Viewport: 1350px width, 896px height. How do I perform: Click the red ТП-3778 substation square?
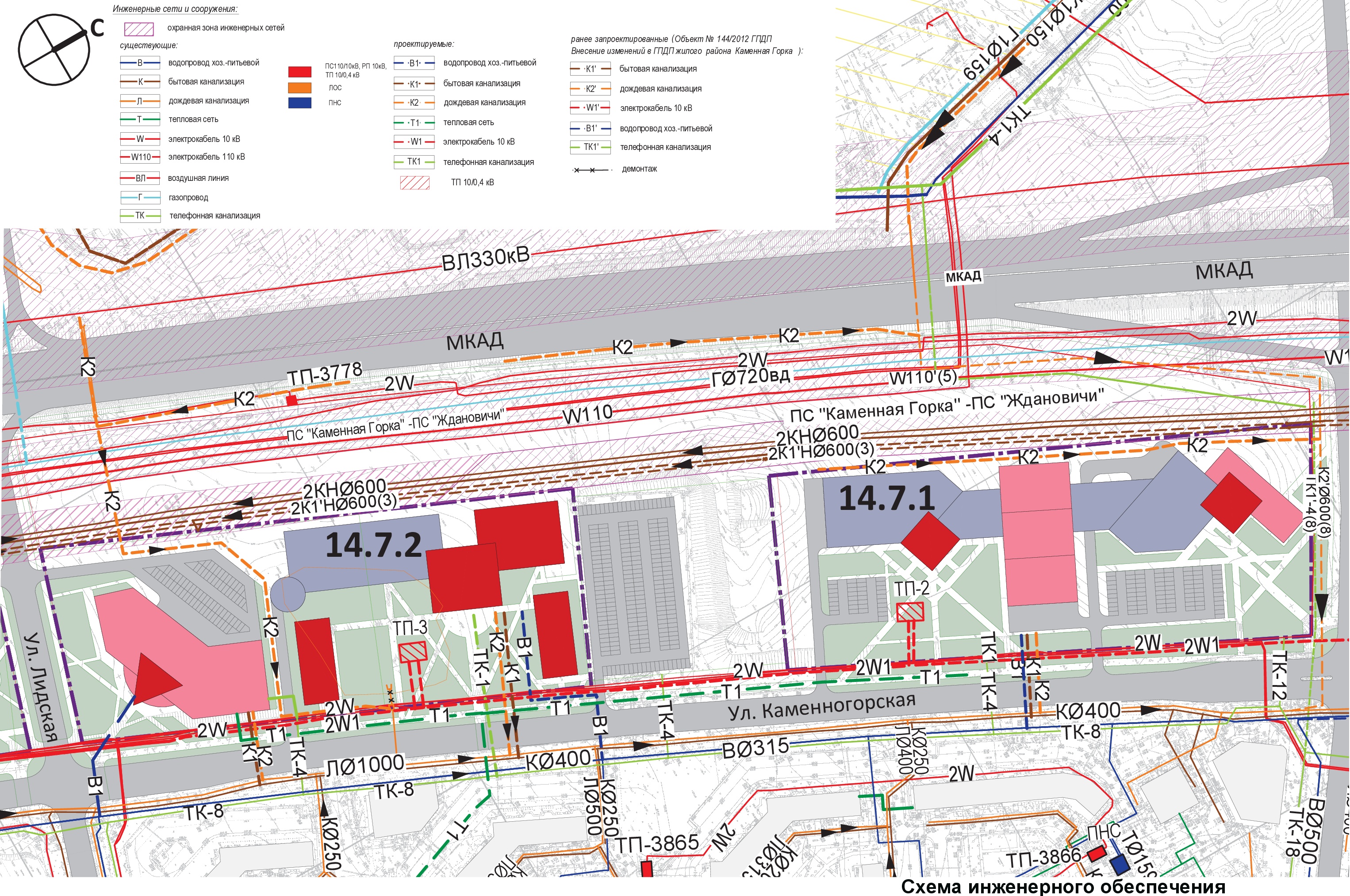point(291,401)
